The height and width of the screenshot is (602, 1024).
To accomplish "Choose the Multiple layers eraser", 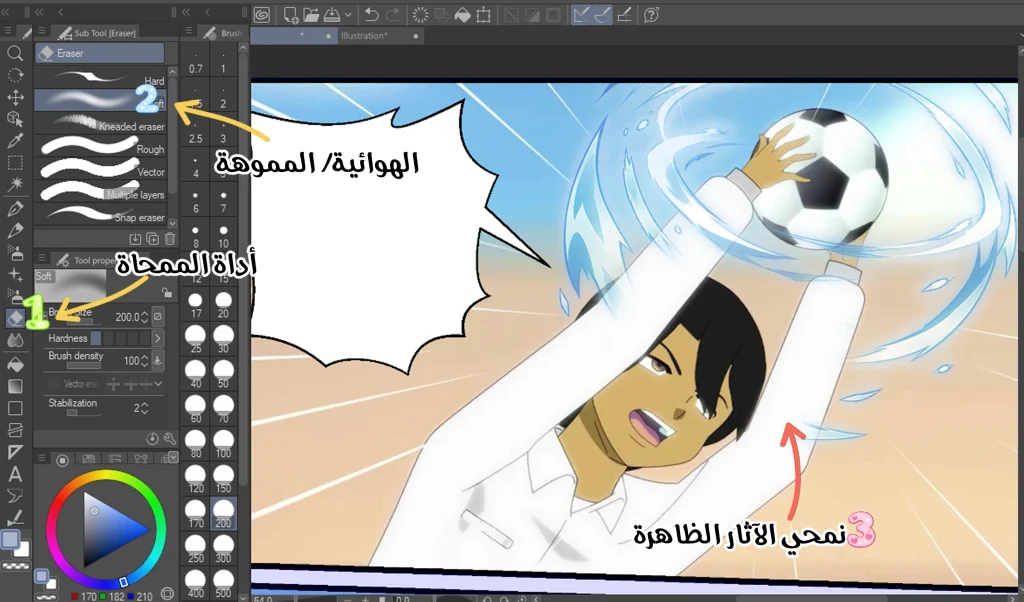I will tap(101, 192).
